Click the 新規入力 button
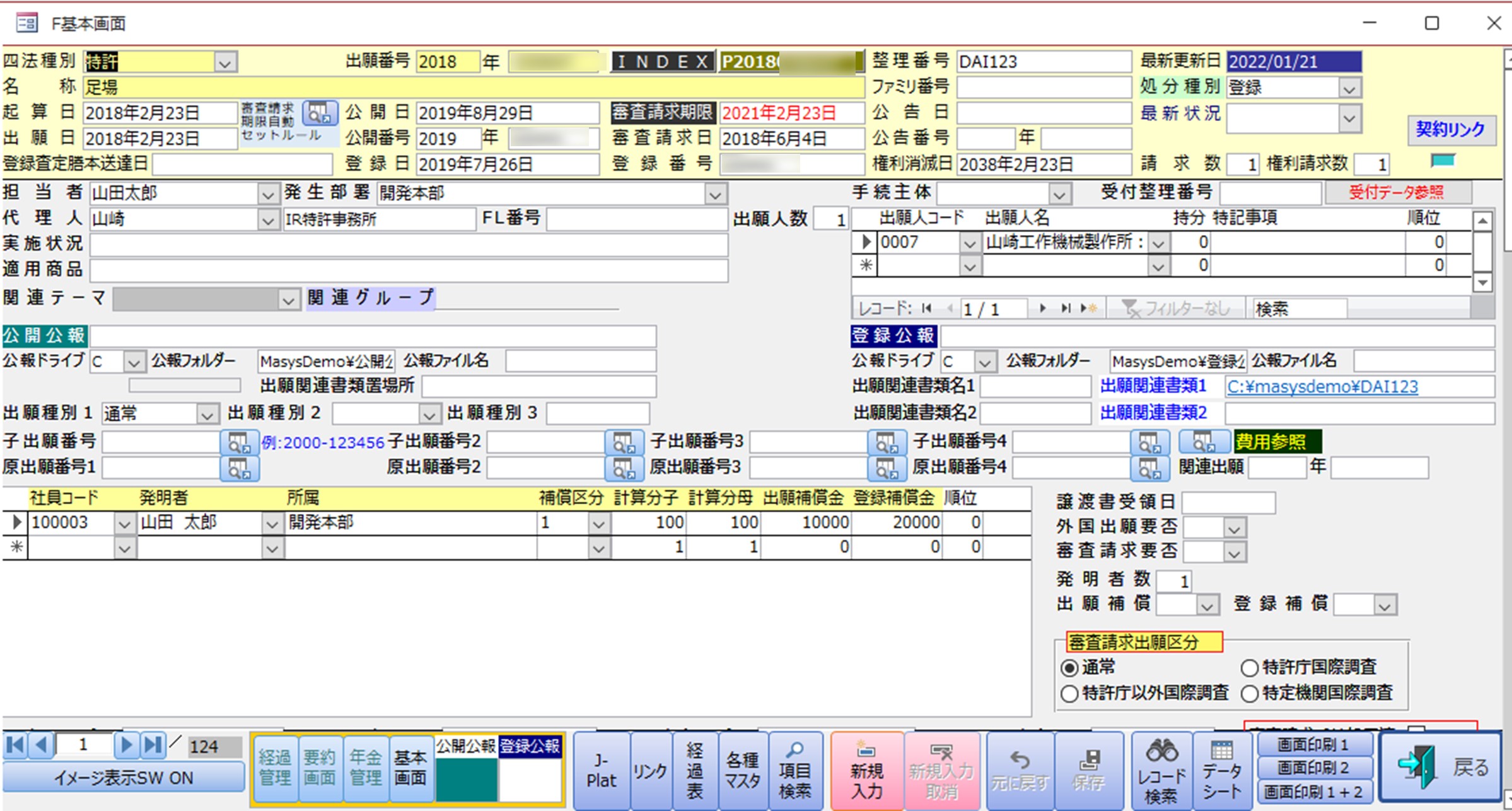 click(866, 771)
